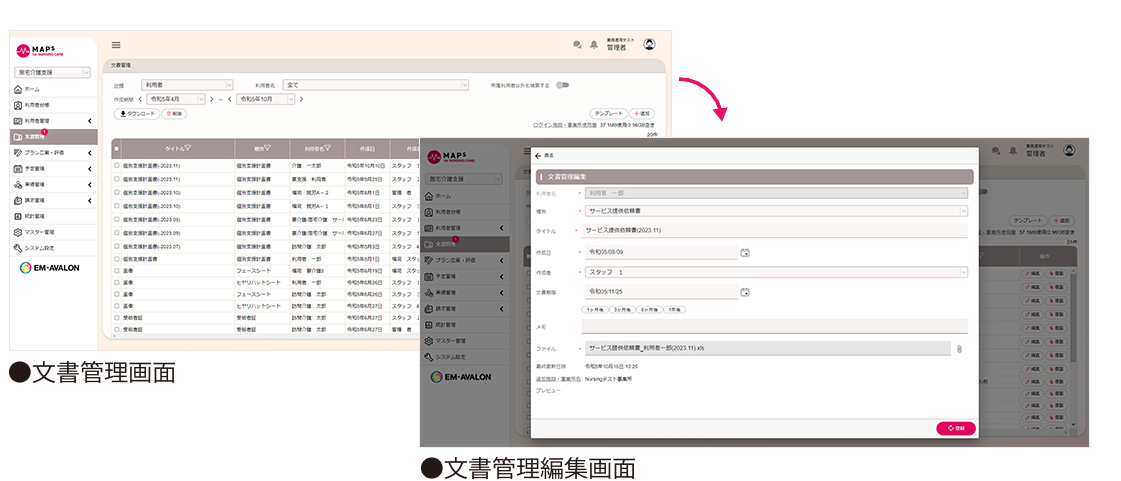
Task: Open the chat icon in list screen header
Action: tap(577, 45)
